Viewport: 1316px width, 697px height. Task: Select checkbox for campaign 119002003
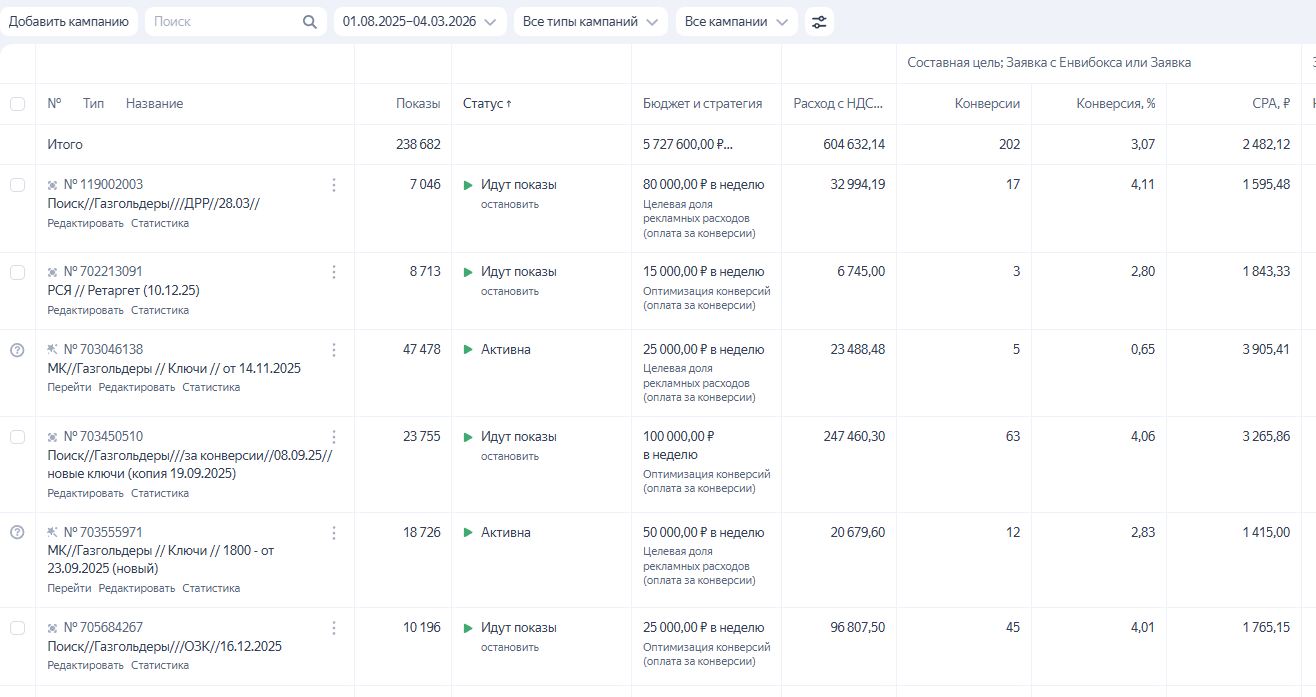pyautogui.click(x=17, y=185)
